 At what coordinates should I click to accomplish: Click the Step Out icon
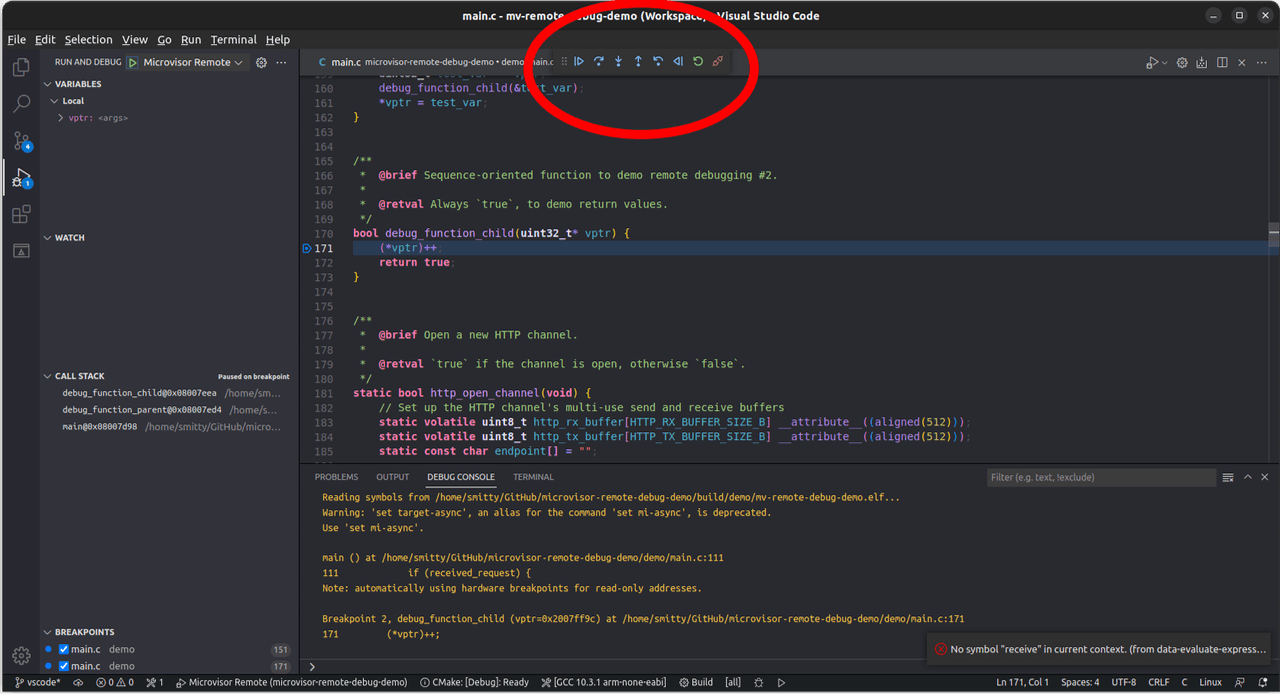pyautogui.click(x=638, y=61)
